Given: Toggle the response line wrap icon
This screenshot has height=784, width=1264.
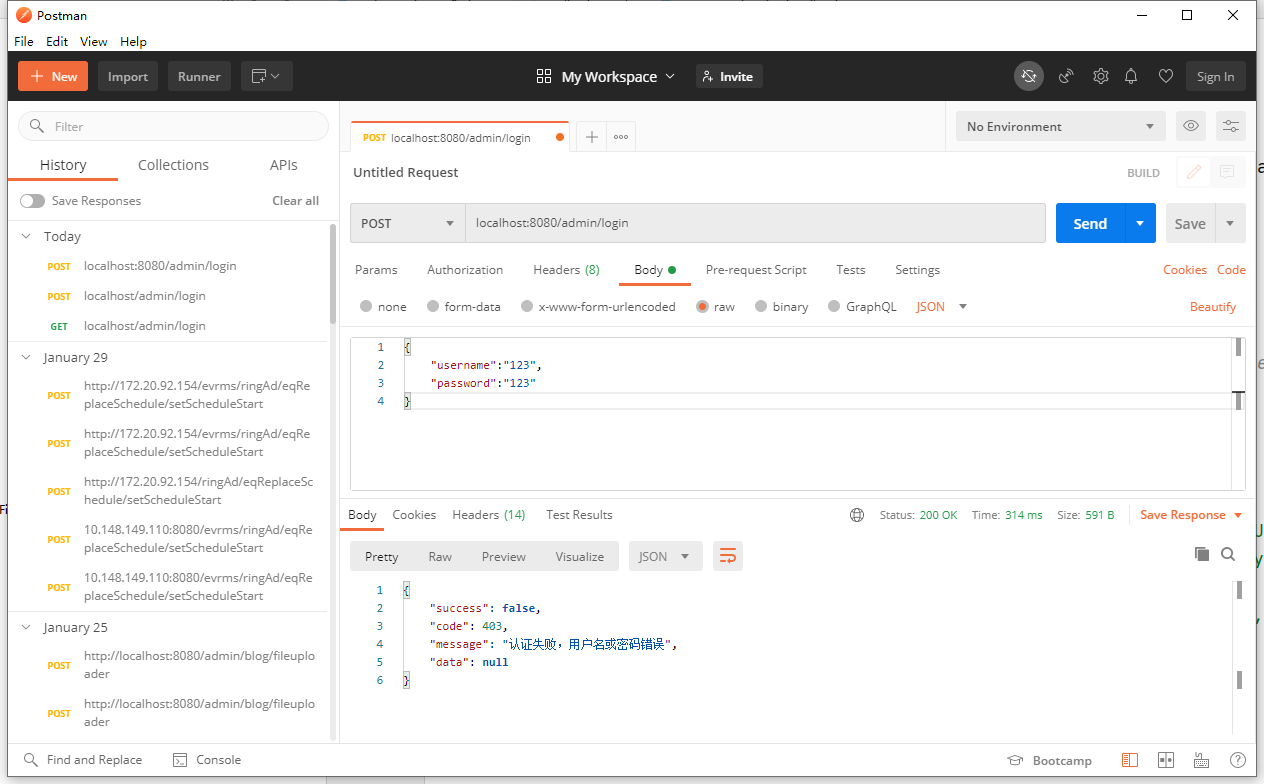Looking at the screenshot, I should pyautogui.click(x=728, y=556).
